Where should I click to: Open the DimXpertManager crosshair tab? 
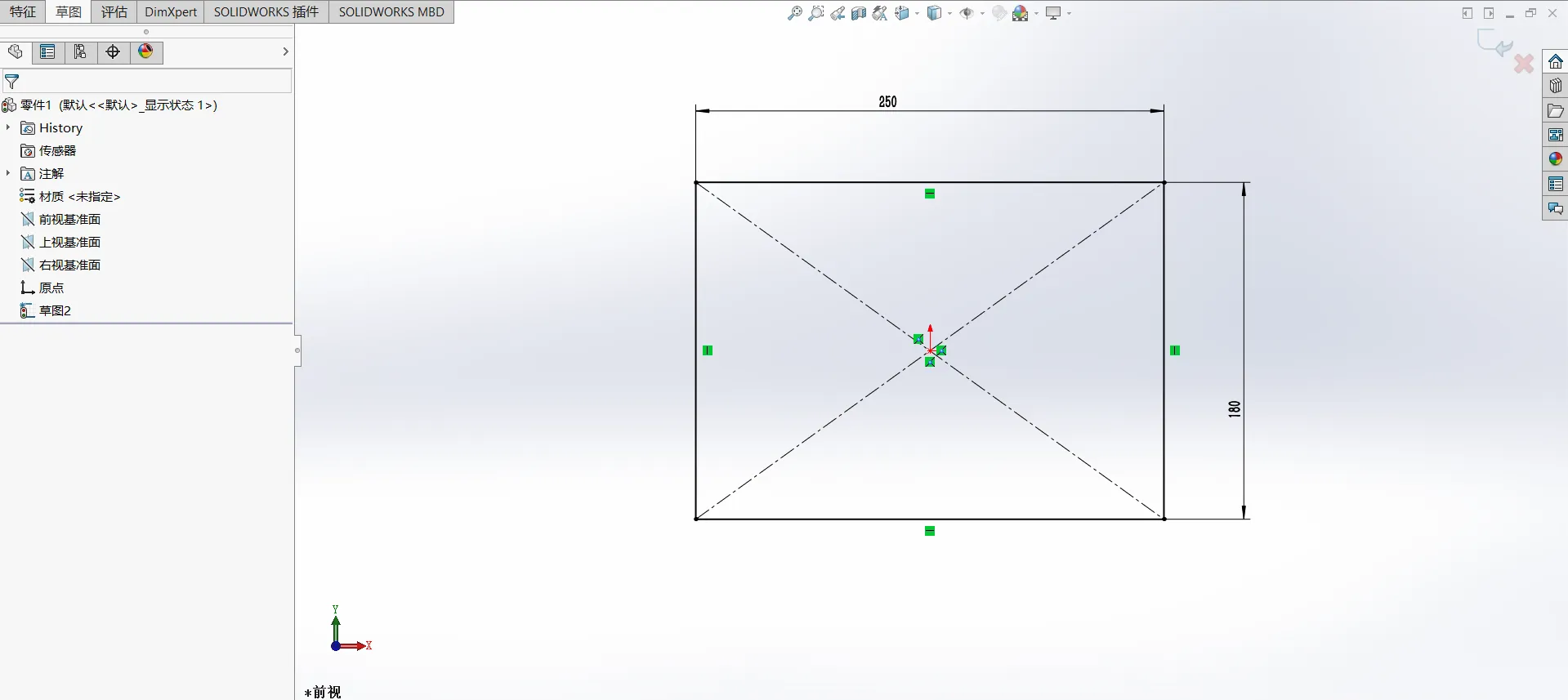click(x=113, y=52)
